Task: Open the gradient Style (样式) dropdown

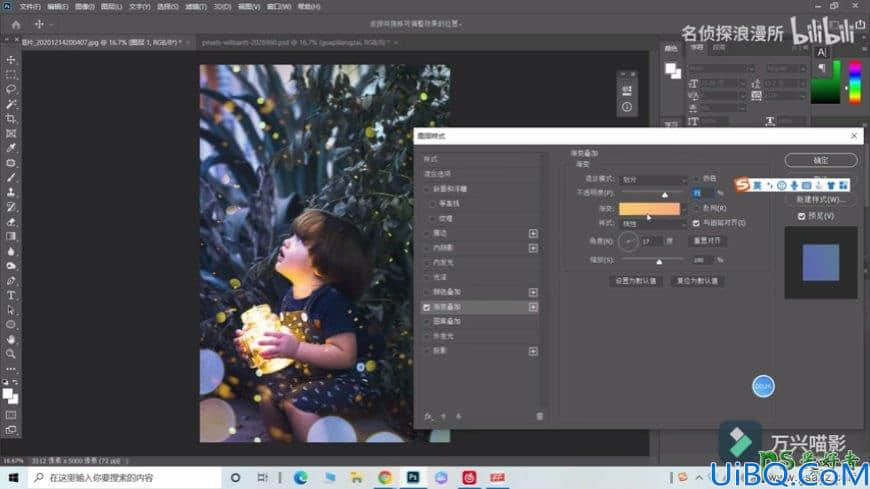Action: click(653, 224)
